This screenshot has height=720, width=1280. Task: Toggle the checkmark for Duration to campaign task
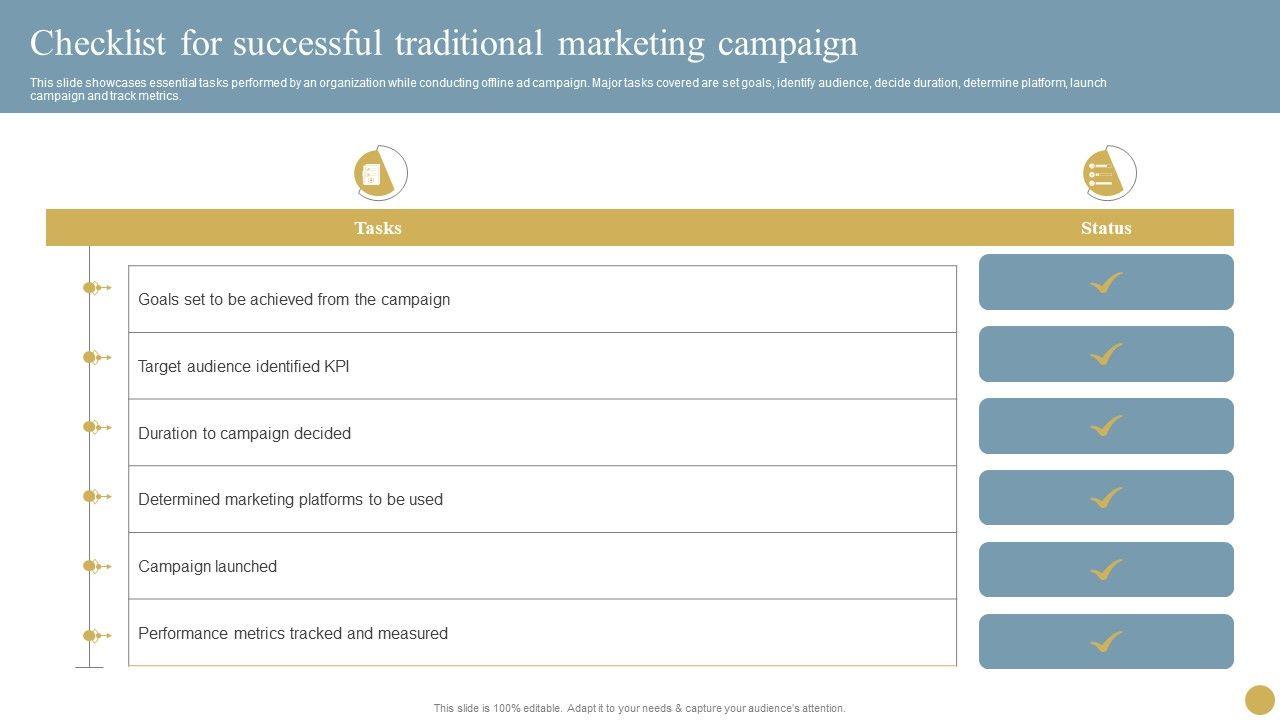[1106, 427]
